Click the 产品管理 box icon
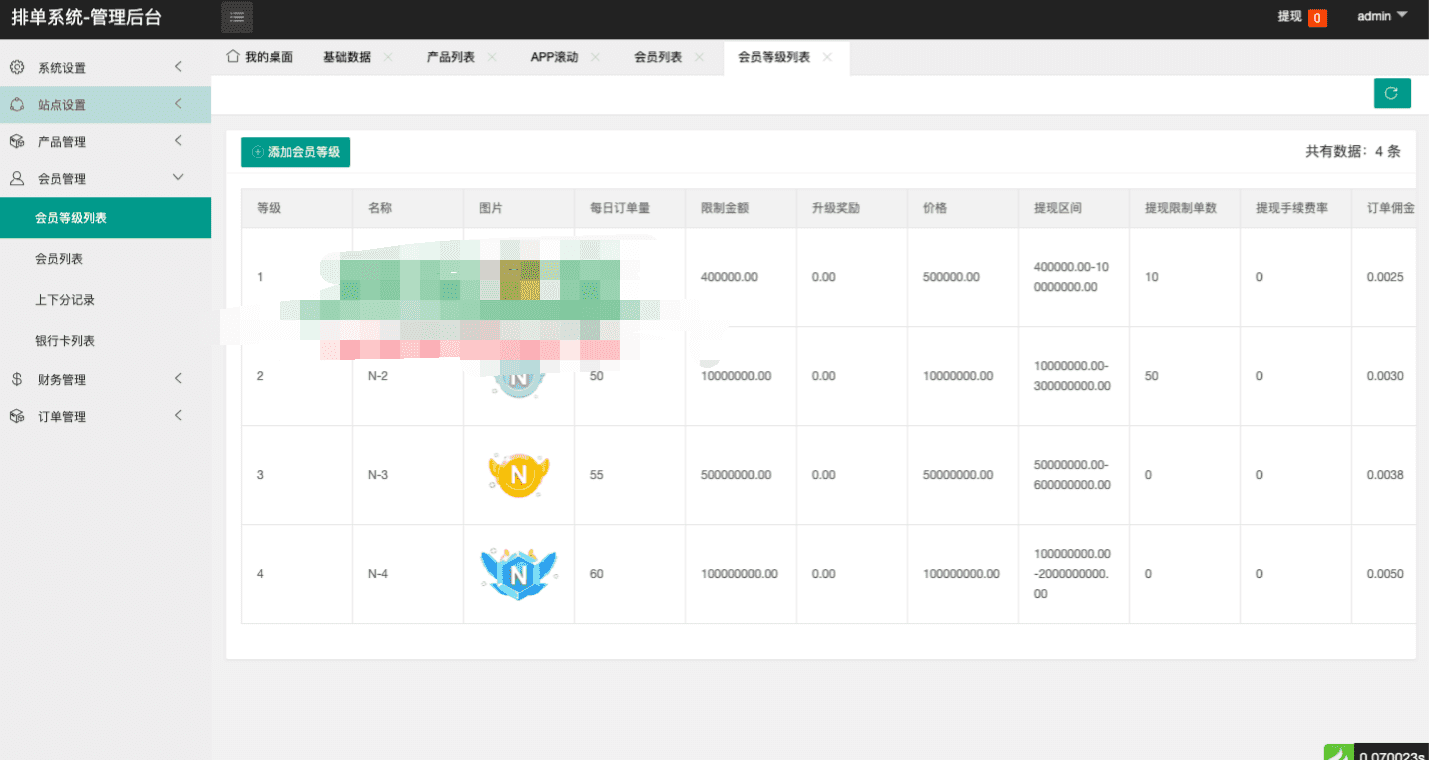Viewport: 1431px width, 760px height. pos(17,142)
